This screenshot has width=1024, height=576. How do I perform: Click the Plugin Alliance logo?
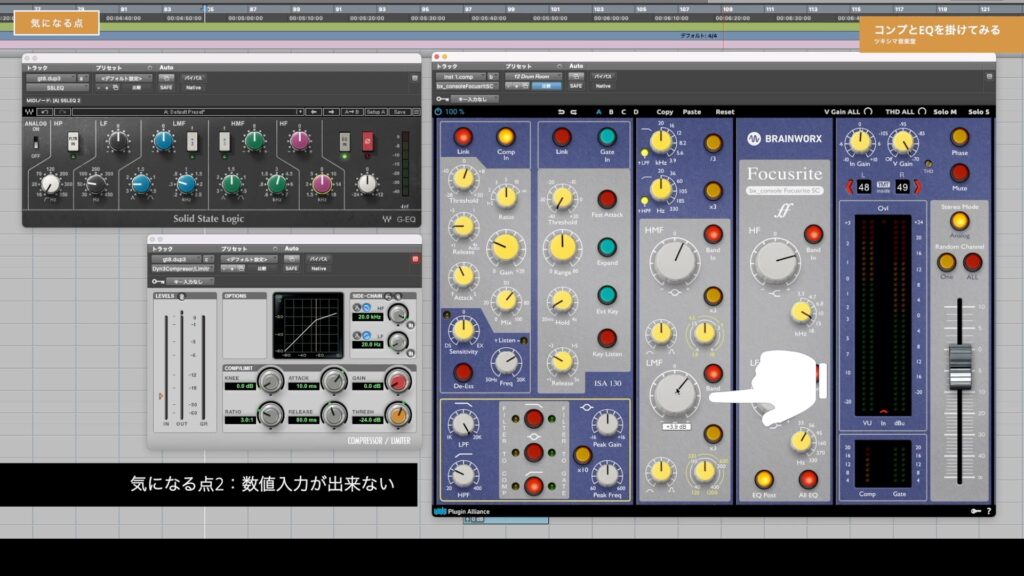(x=462, y=511)
